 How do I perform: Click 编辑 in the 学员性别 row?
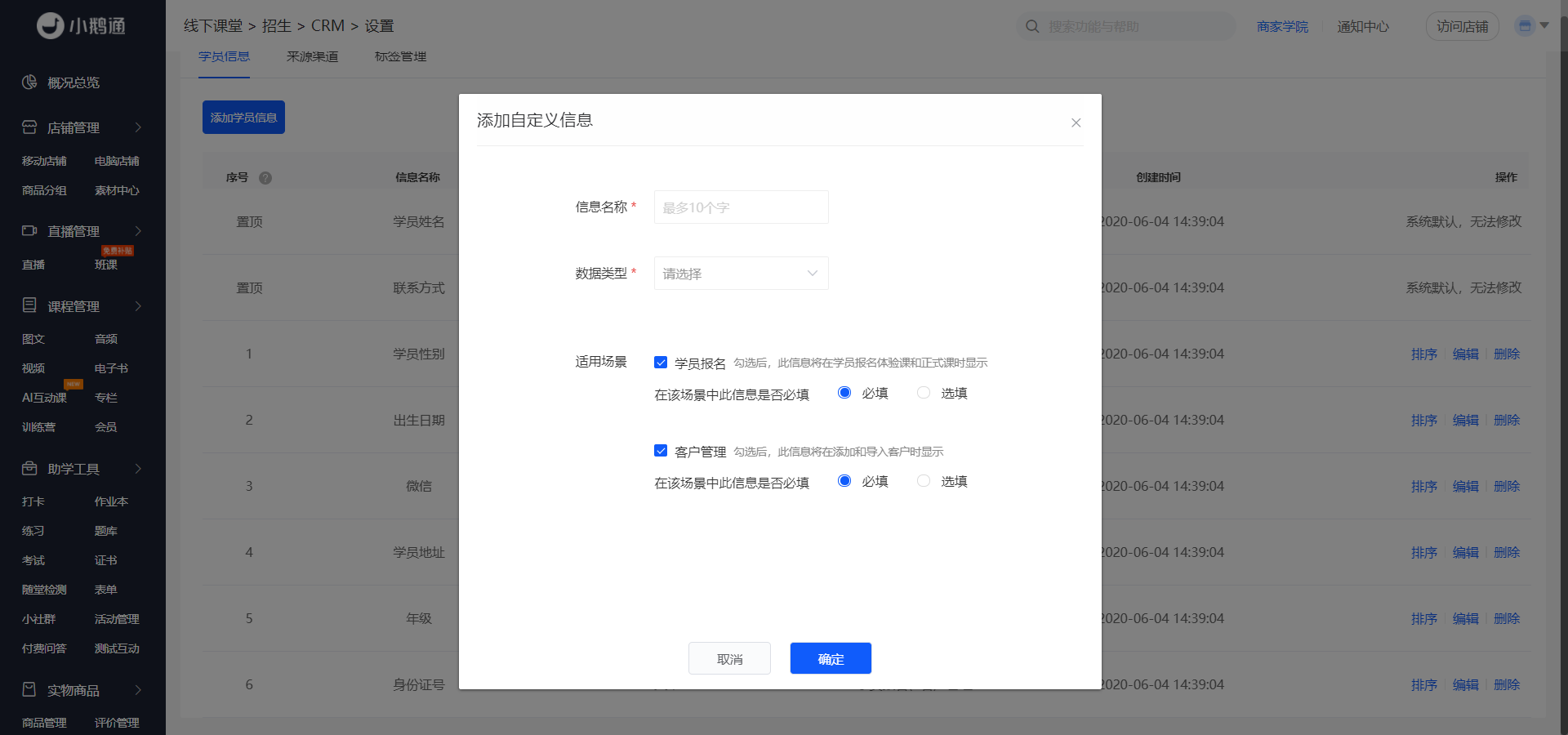[x=1465, y=354]
